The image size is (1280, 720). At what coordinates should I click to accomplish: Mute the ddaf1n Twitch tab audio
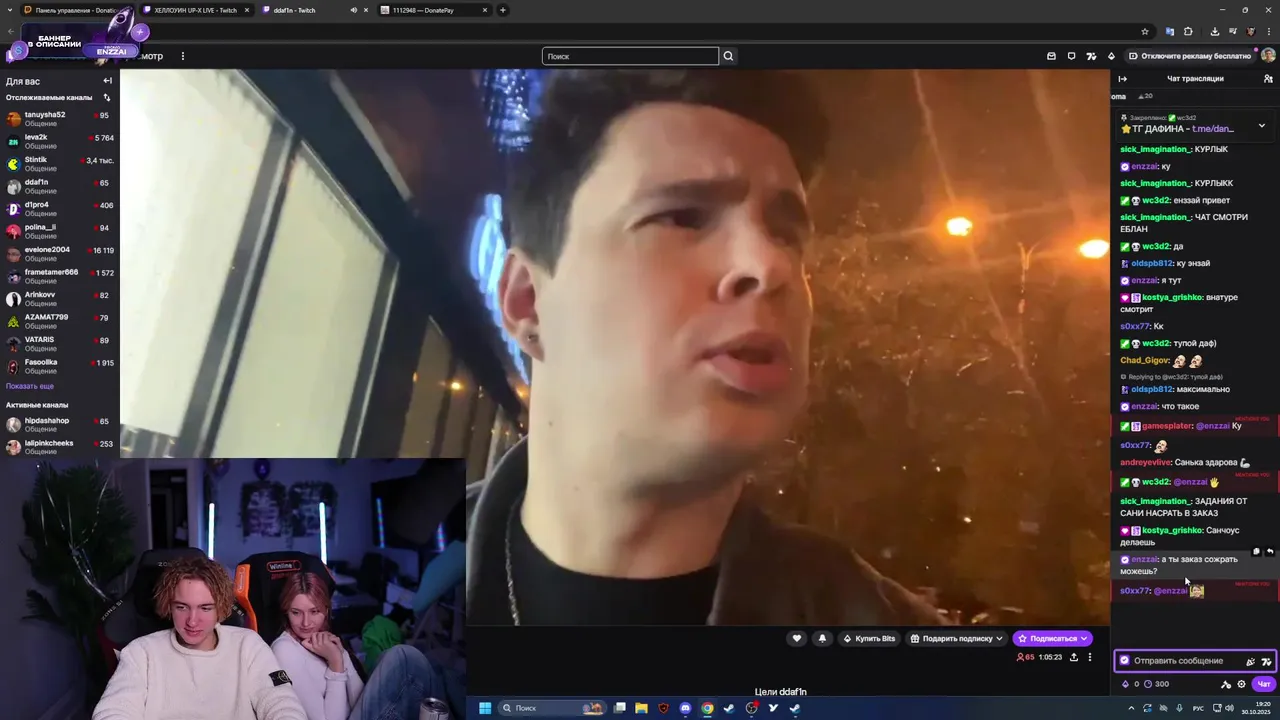(x=353, y=10)
